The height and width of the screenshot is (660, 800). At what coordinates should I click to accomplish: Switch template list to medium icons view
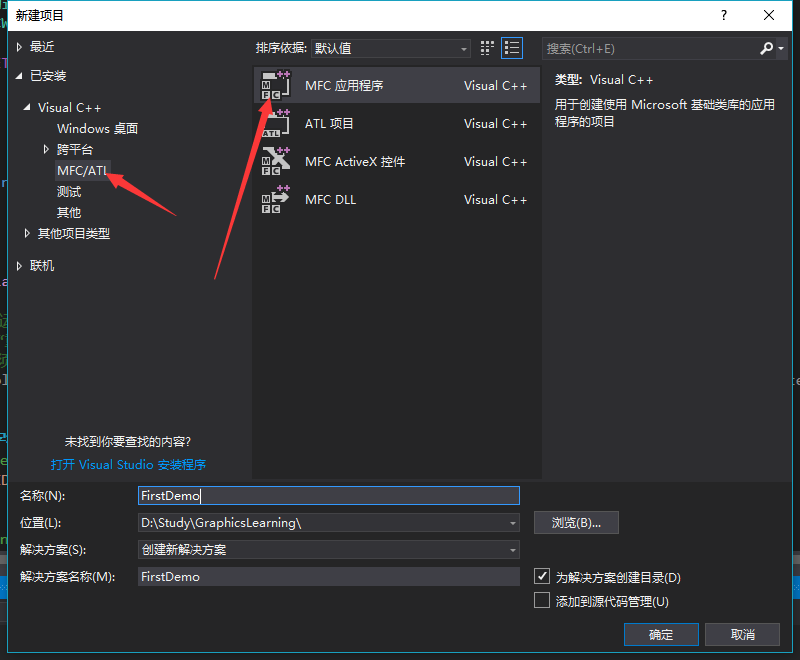(486, 47)
